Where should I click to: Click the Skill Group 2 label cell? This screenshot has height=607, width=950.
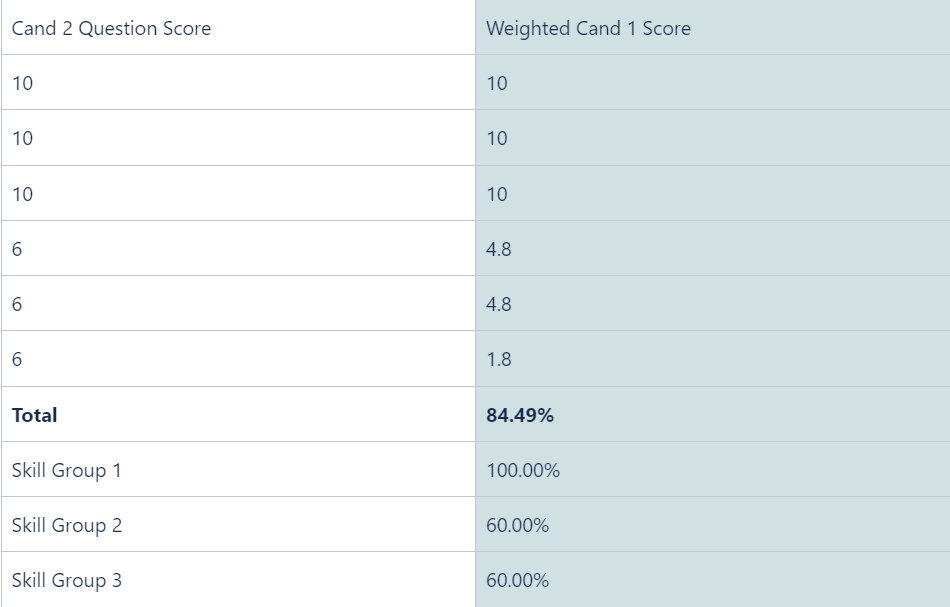pyautogui.click(x=238, y=525)
